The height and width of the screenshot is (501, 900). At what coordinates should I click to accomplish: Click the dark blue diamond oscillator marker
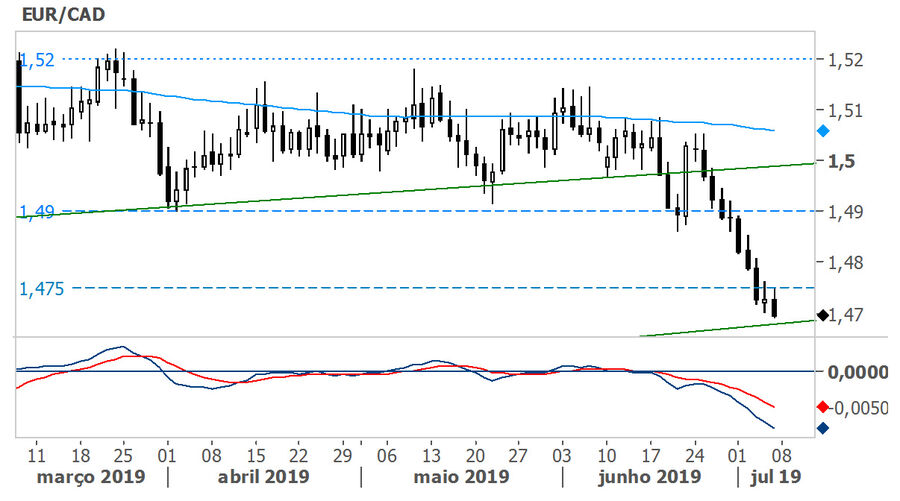coord(822,429)
